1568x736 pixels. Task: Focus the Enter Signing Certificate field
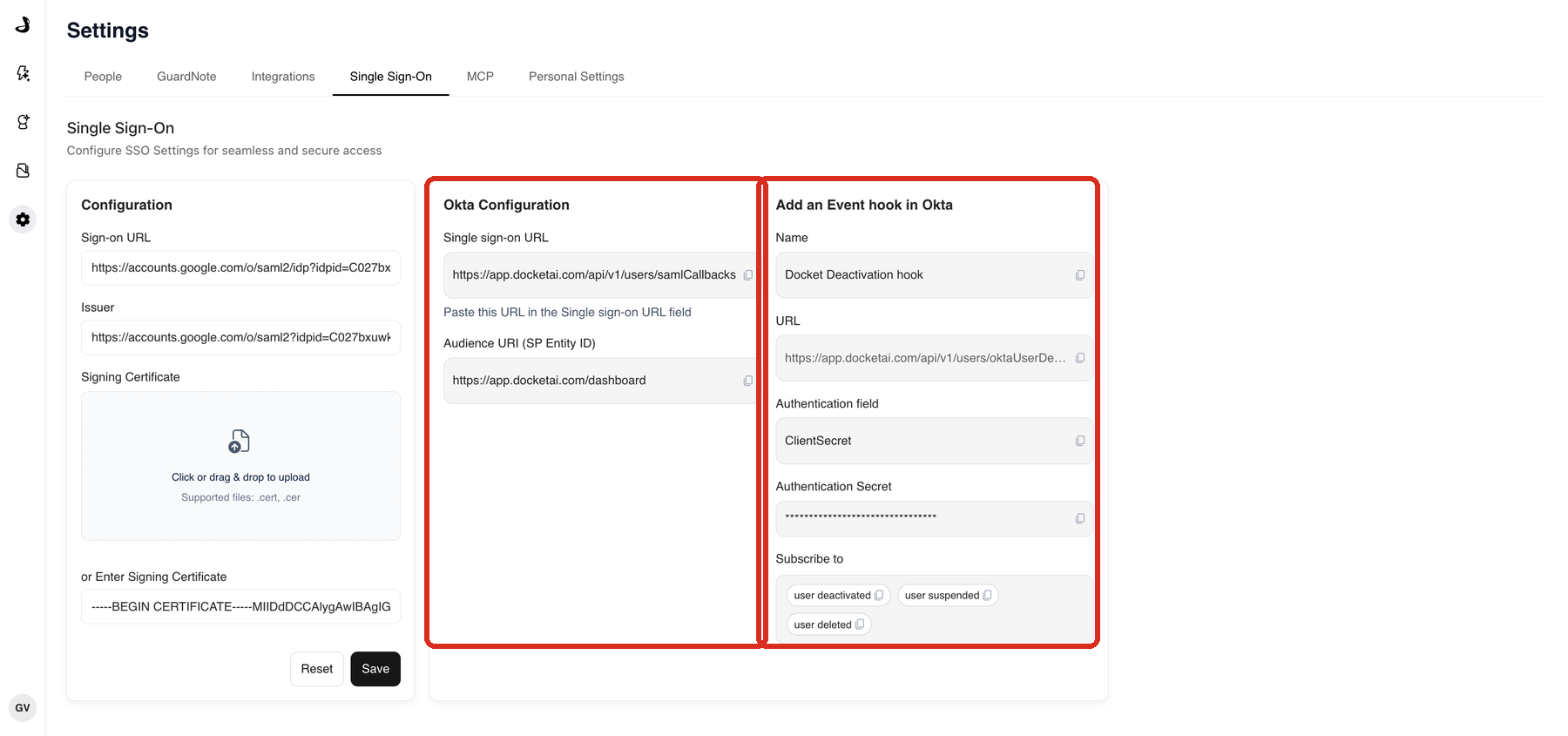[240, 606]
